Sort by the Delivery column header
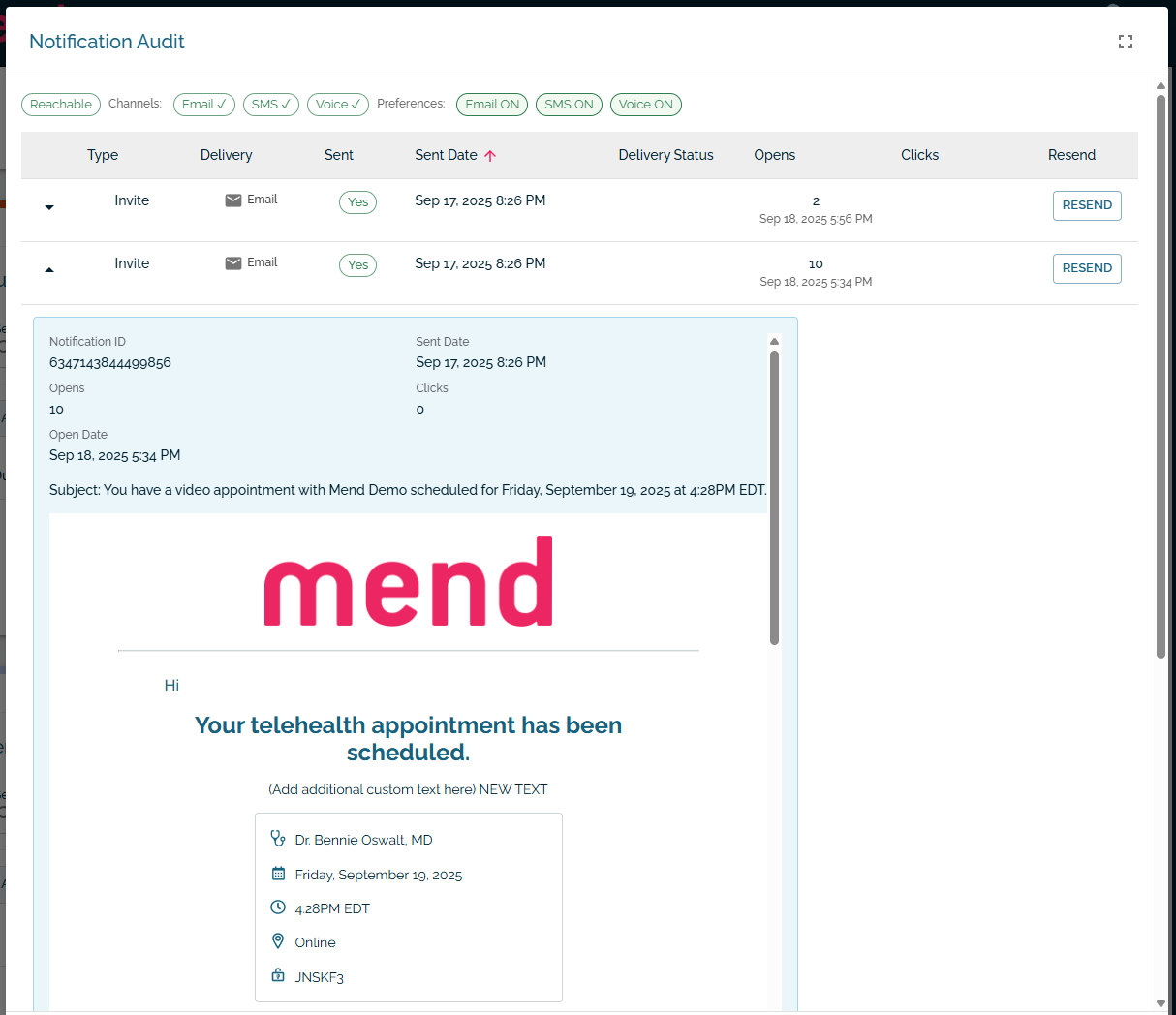The height and width of the screenshot is (1015, 1176). (x=226, y=155)
